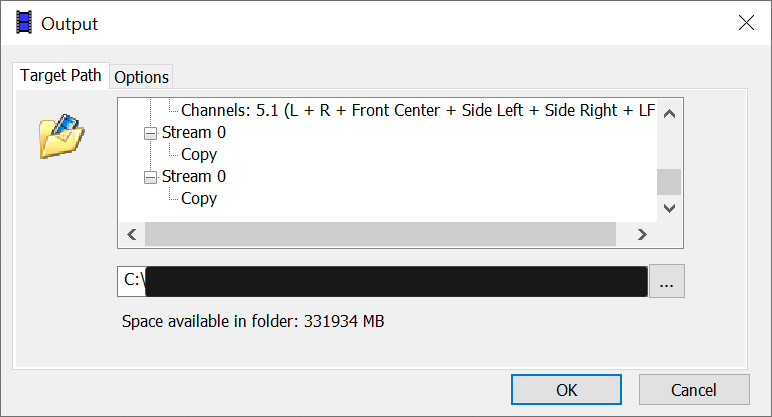The height and width of the screenshot is (417, 772).
Task: Close the Output dialog window
Action: click(745, 22)
